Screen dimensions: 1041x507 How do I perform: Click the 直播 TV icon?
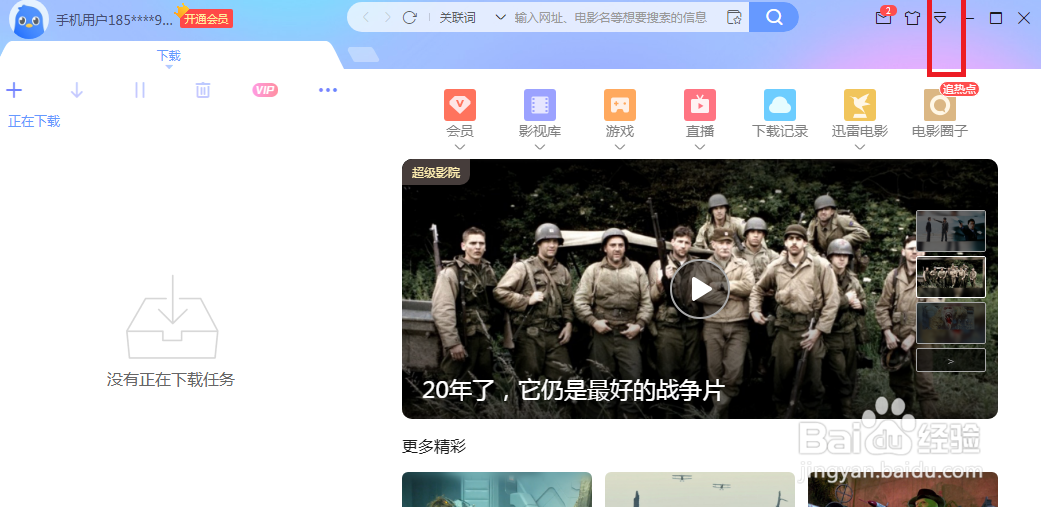[x=700, y=105]
